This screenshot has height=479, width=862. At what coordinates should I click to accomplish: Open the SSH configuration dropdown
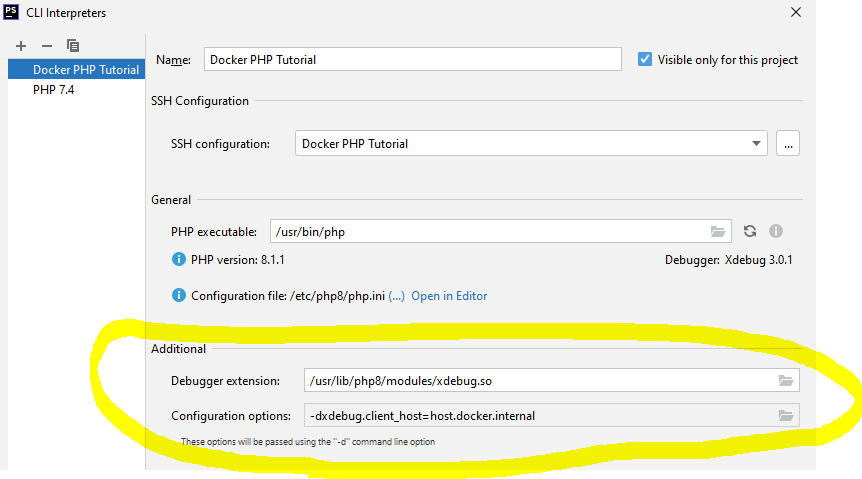click(757, 144)
